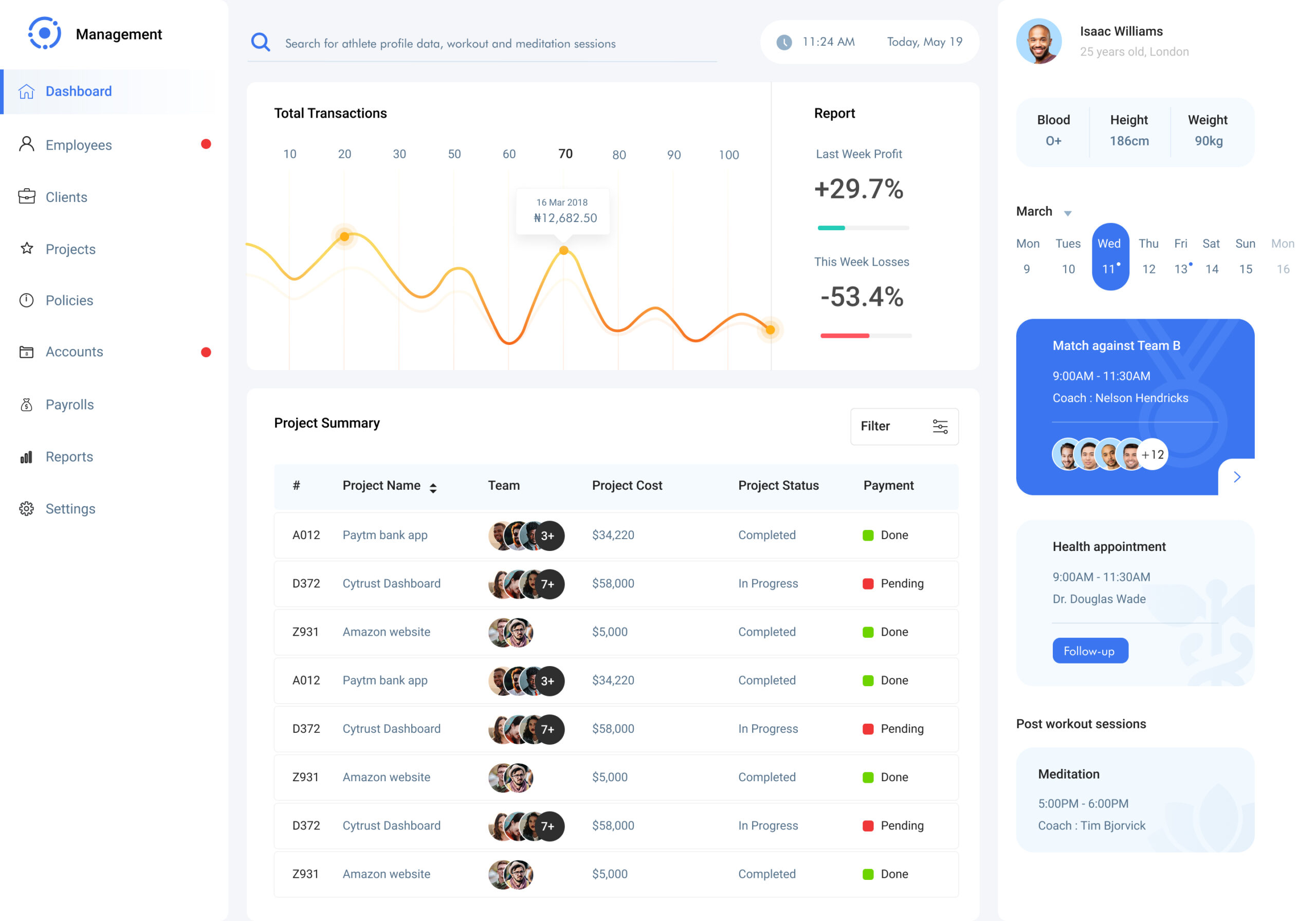
Task: Switch to the Settings section
Action: pos(70,508)
